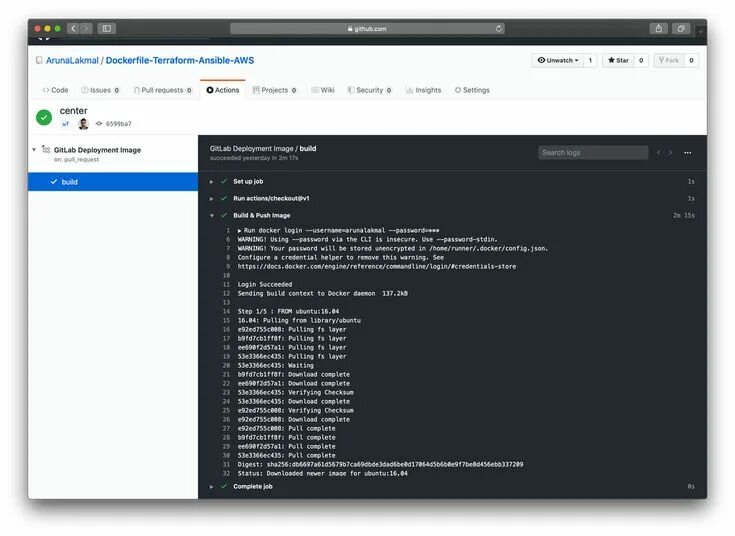Click the workflow run title center
The image size is (735, 536).
[74, 111]
